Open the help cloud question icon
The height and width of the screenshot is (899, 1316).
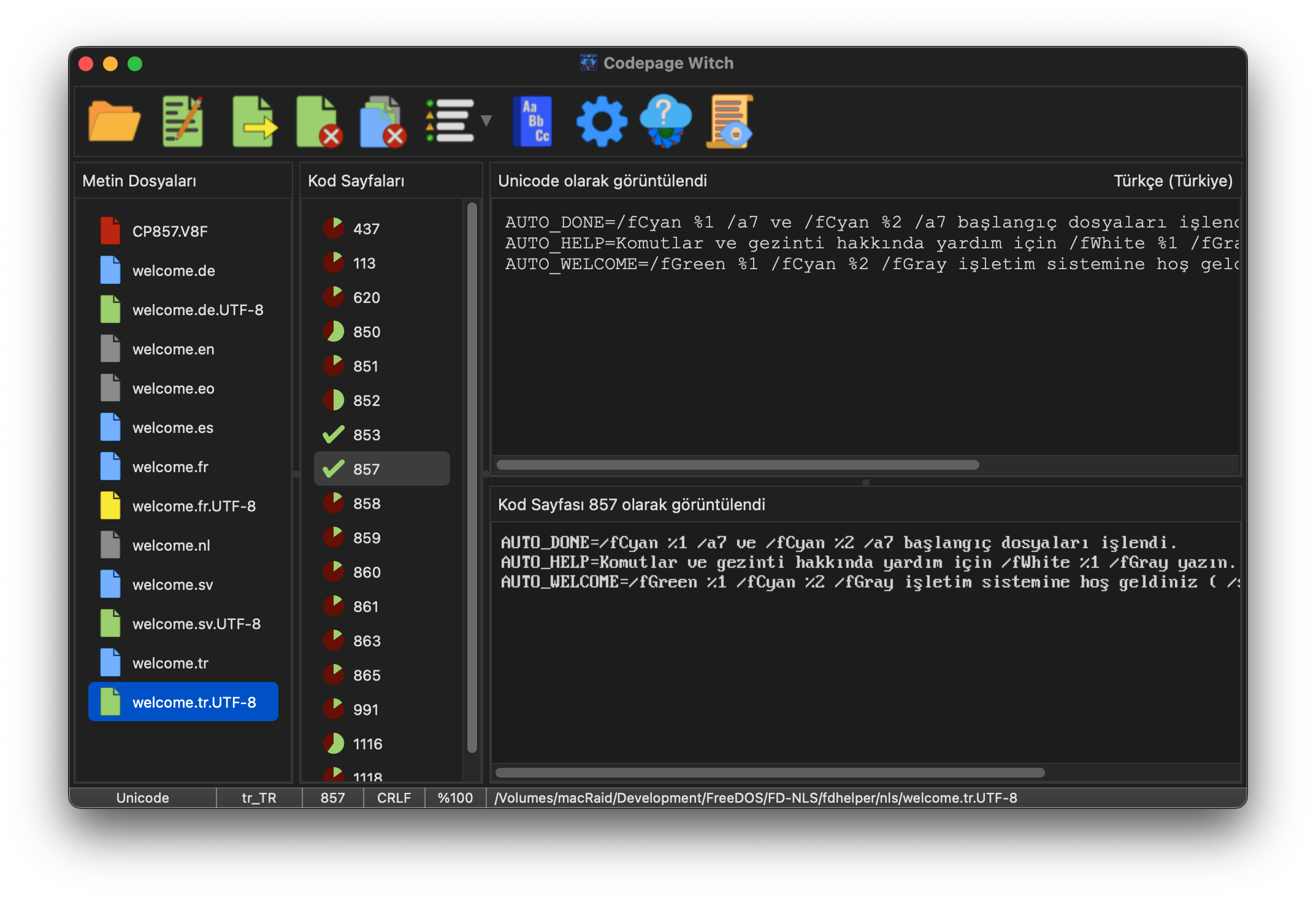(x=665, y=121)
